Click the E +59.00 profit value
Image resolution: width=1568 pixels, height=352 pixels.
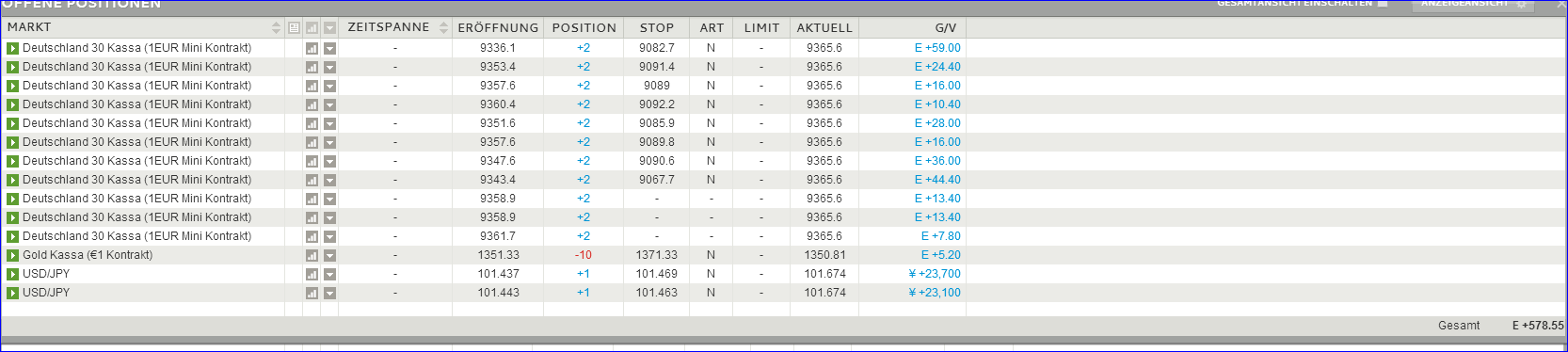pyautogui.click(x=937, y=48)
